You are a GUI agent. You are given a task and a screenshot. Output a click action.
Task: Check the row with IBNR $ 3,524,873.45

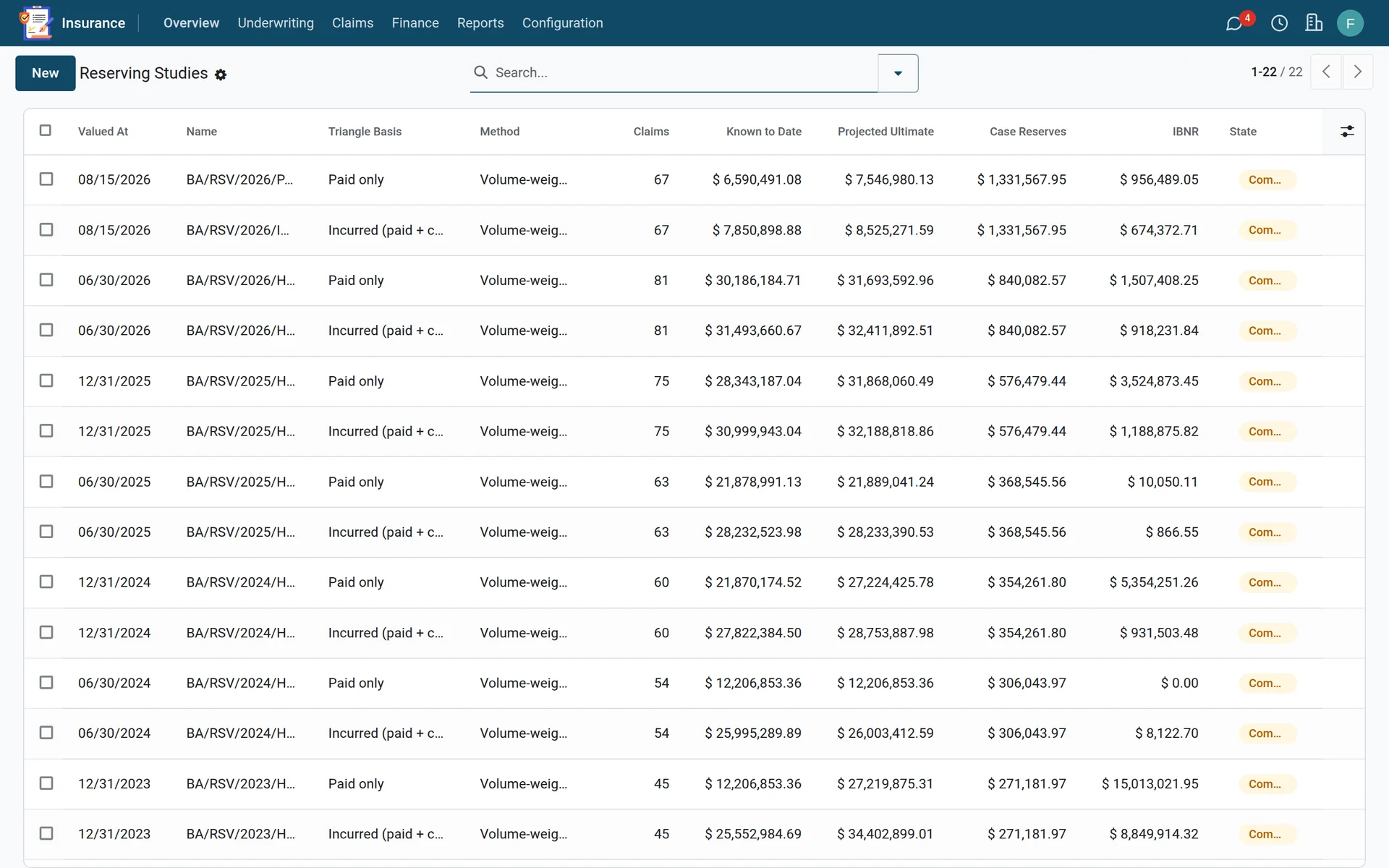pos(46,380)
